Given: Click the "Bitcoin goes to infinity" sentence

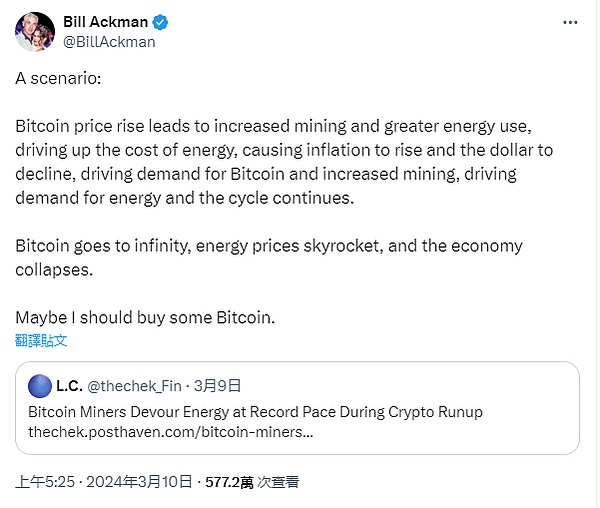Looking at the screenshot, I should coord(268,246).
